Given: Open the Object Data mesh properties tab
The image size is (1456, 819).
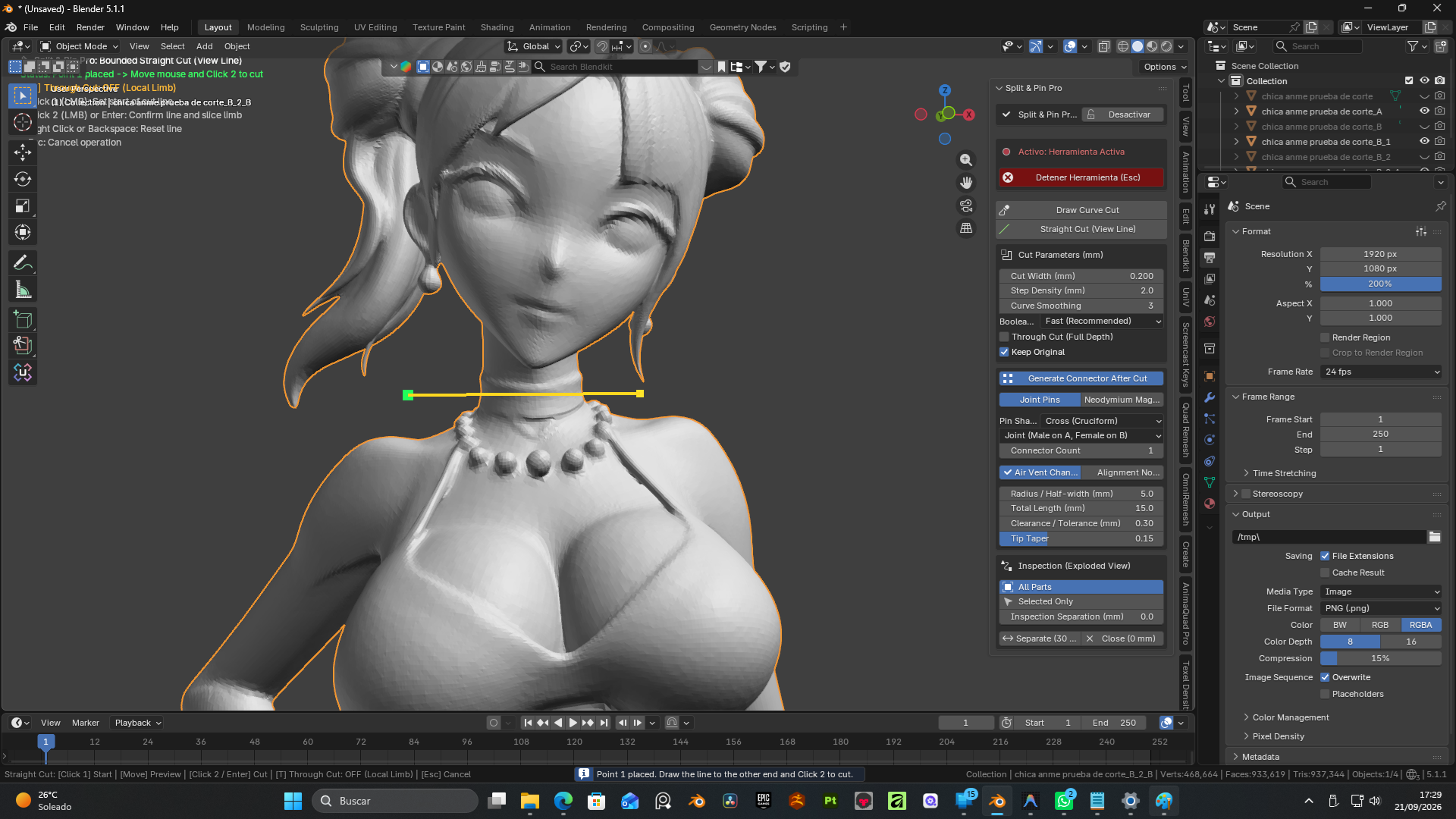Looking at the screenshot, I should [1210, 482].
